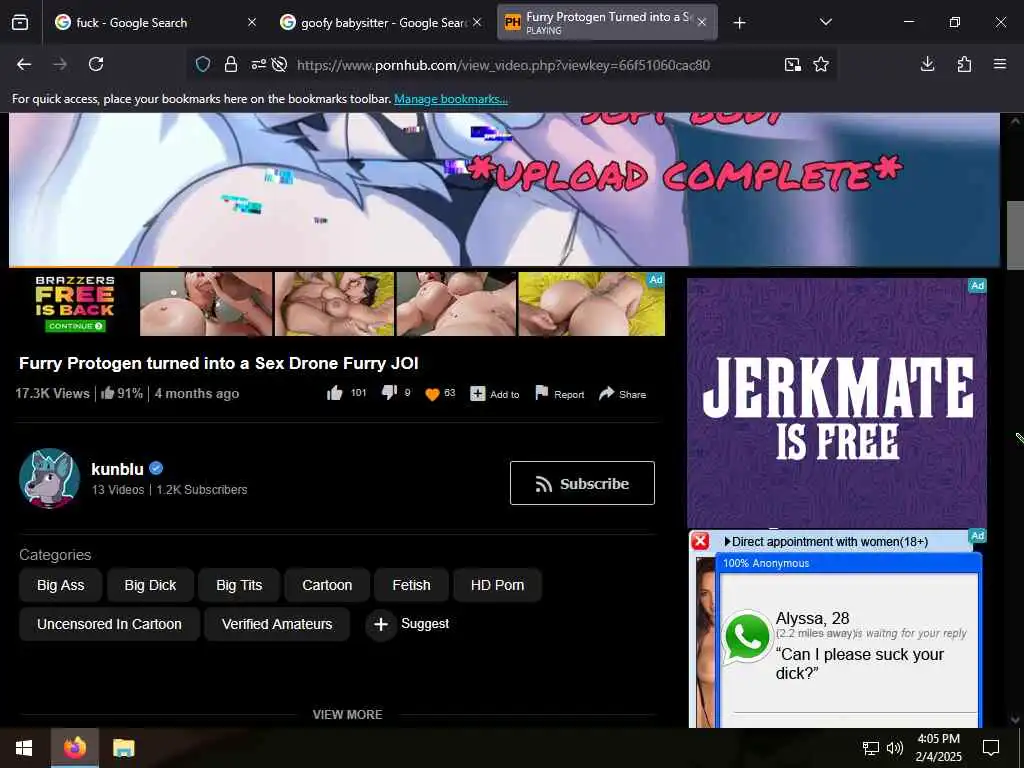This screenshot has width=1024, height=768.
Task: Show site security info via padlock
Action: [231, 64]
